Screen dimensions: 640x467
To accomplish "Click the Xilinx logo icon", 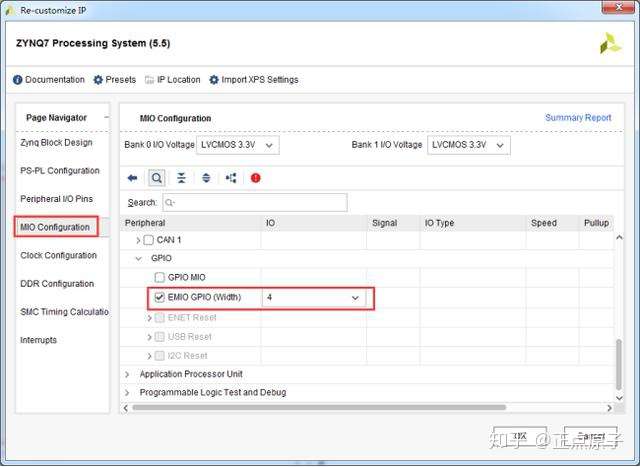I will pyautogui.click(x=610, y=43).
